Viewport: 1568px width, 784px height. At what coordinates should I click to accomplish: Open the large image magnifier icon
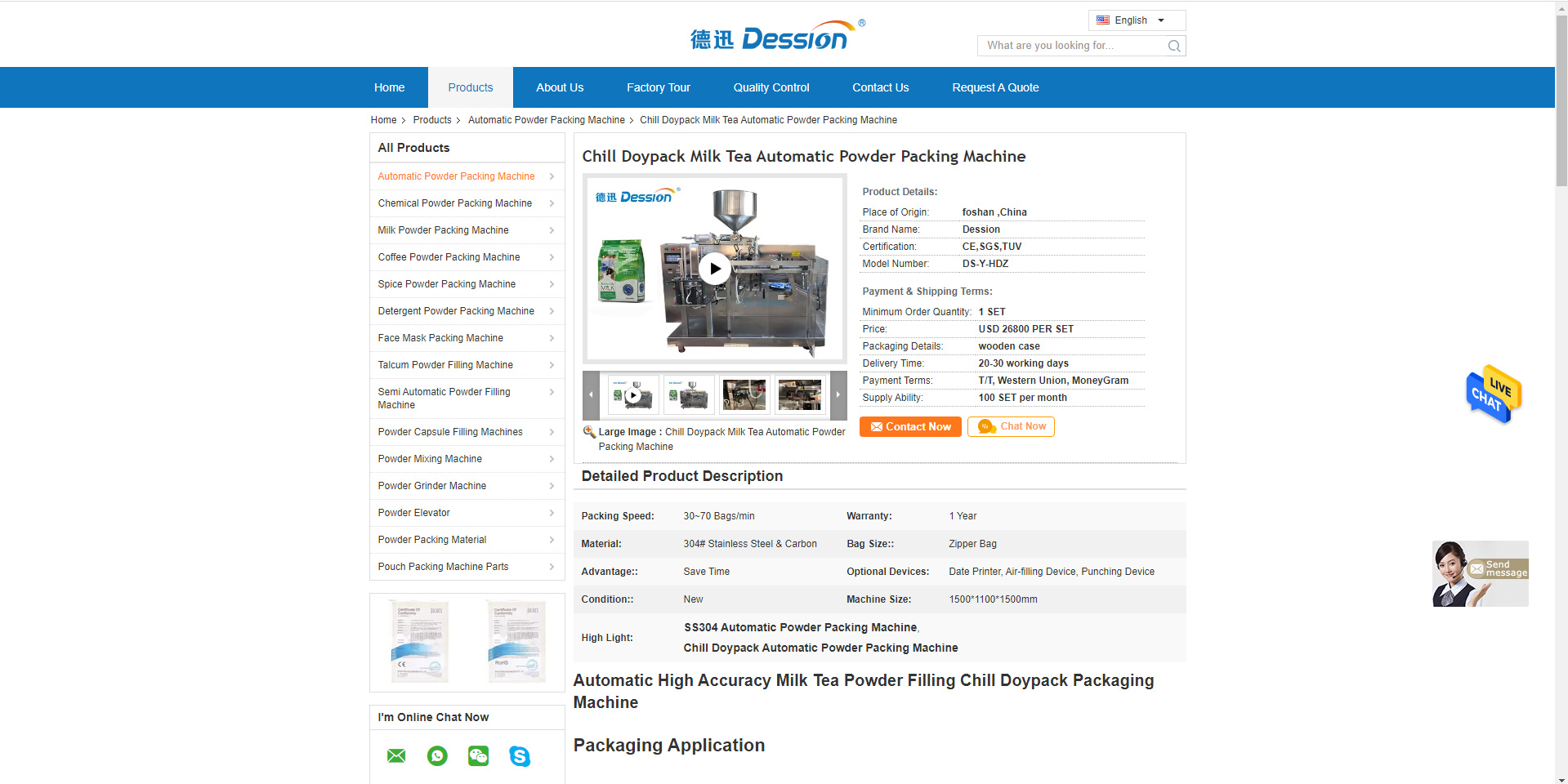(589, 432)
